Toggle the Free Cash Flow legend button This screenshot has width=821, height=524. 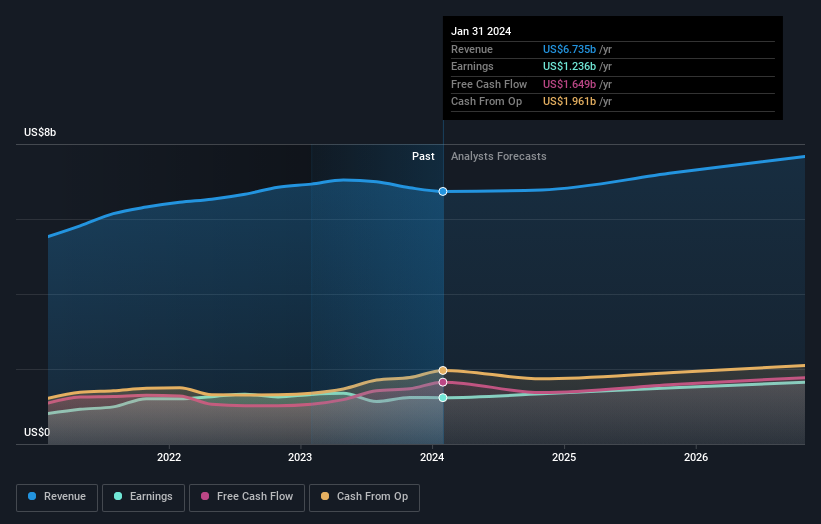tap(247, 497)
